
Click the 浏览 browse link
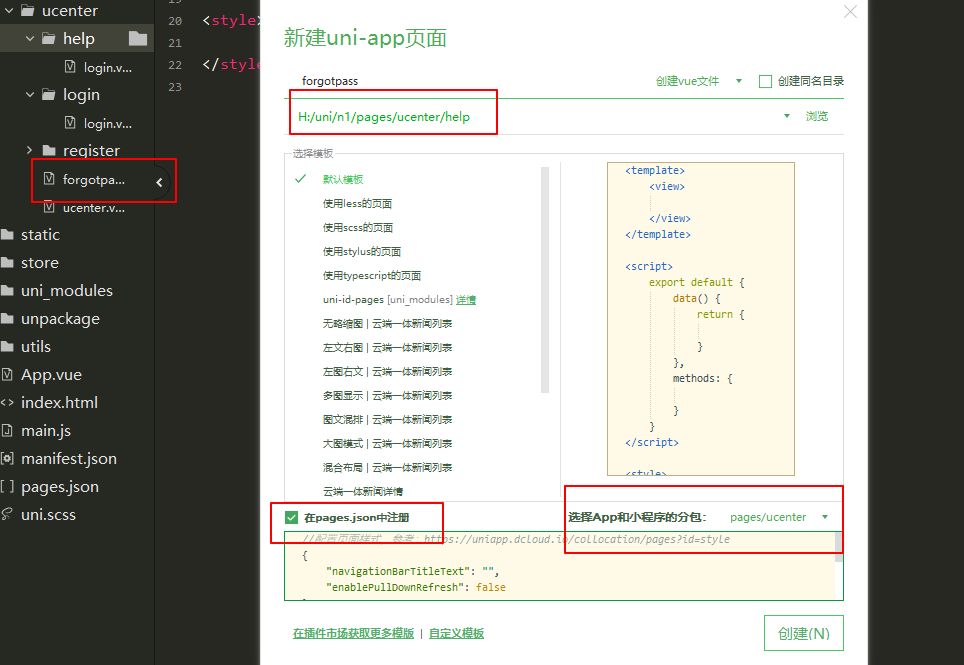[x=817, y=116]
